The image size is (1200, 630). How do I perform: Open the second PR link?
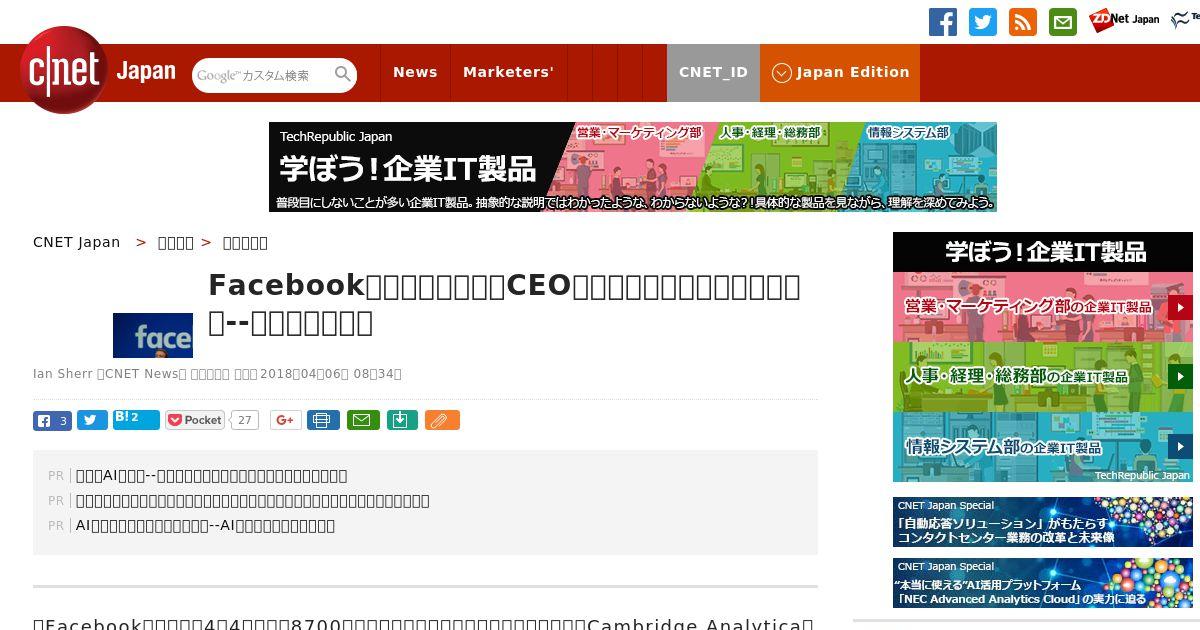pos(253,501)
